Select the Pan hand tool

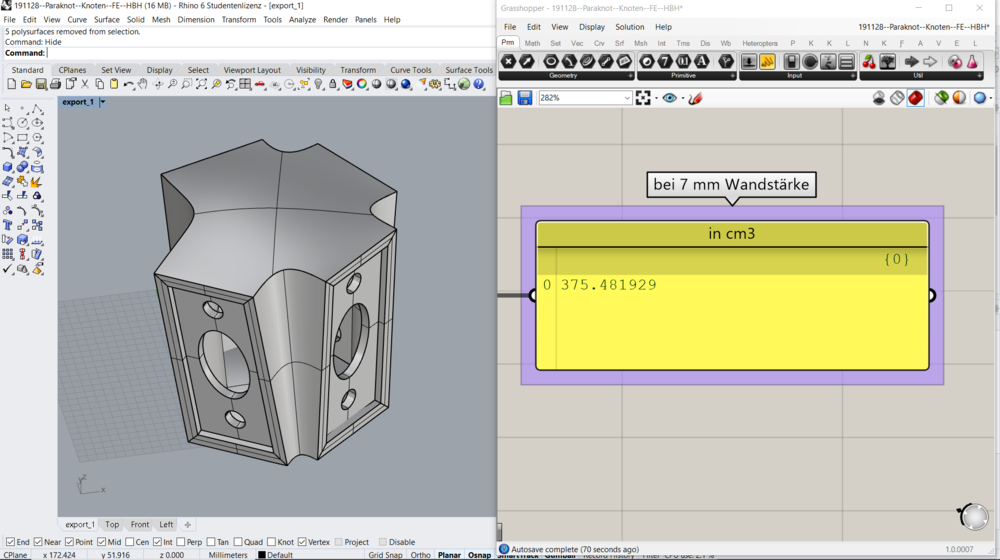143,85
